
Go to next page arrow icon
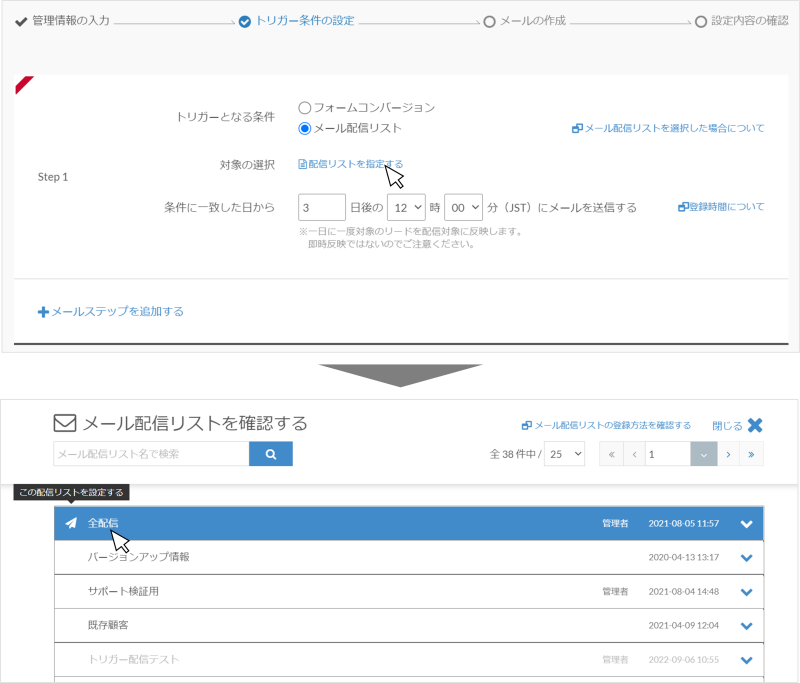[728, 454]
